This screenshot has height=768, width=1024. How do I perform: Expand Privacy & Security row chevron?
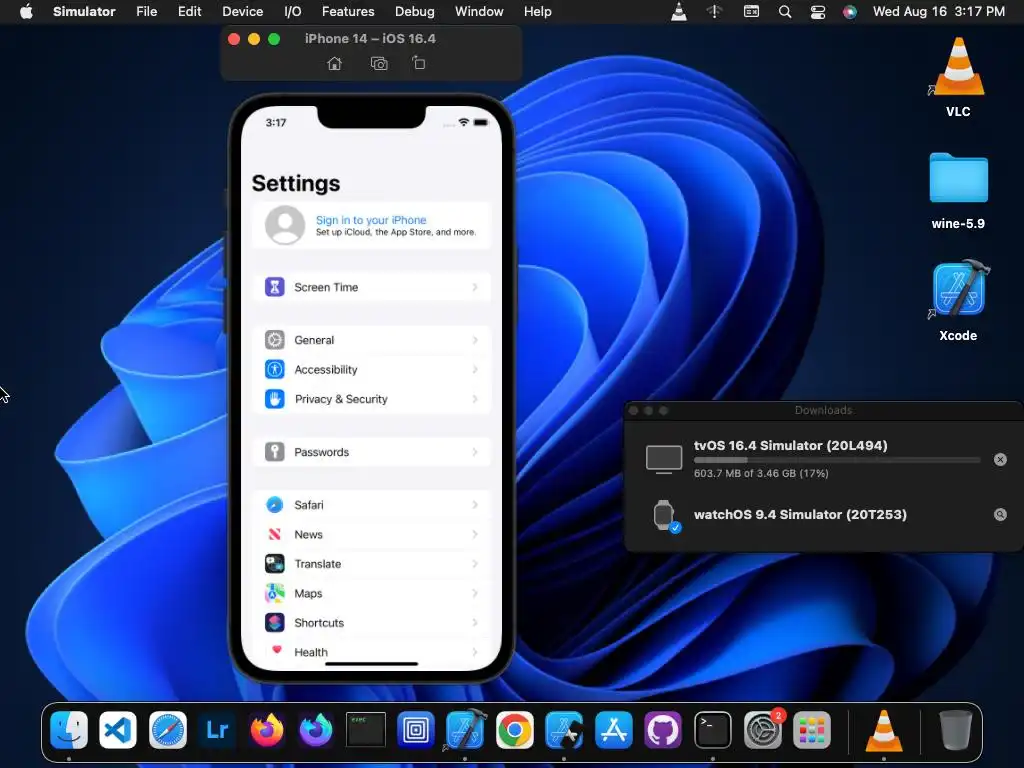point(475,399)
